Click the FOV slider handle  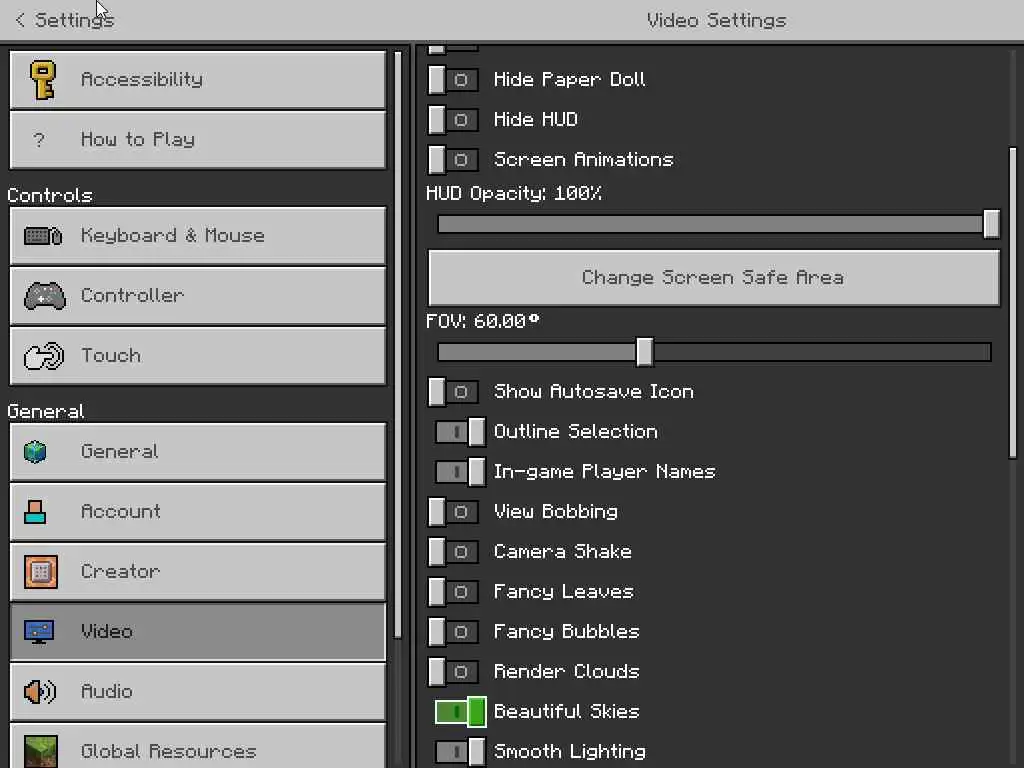pos(645,352)
